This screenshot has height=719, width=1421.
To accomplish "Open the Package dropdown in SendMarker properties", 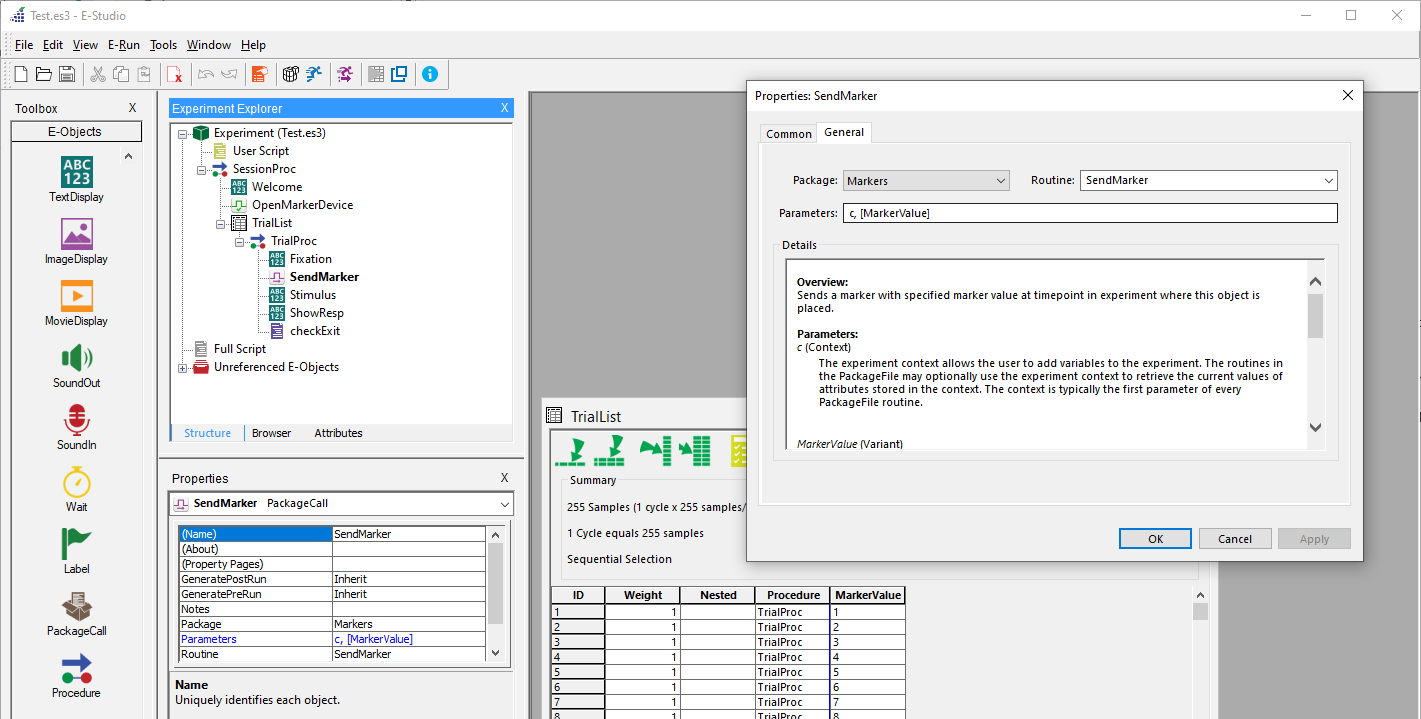I will 1001,180.
